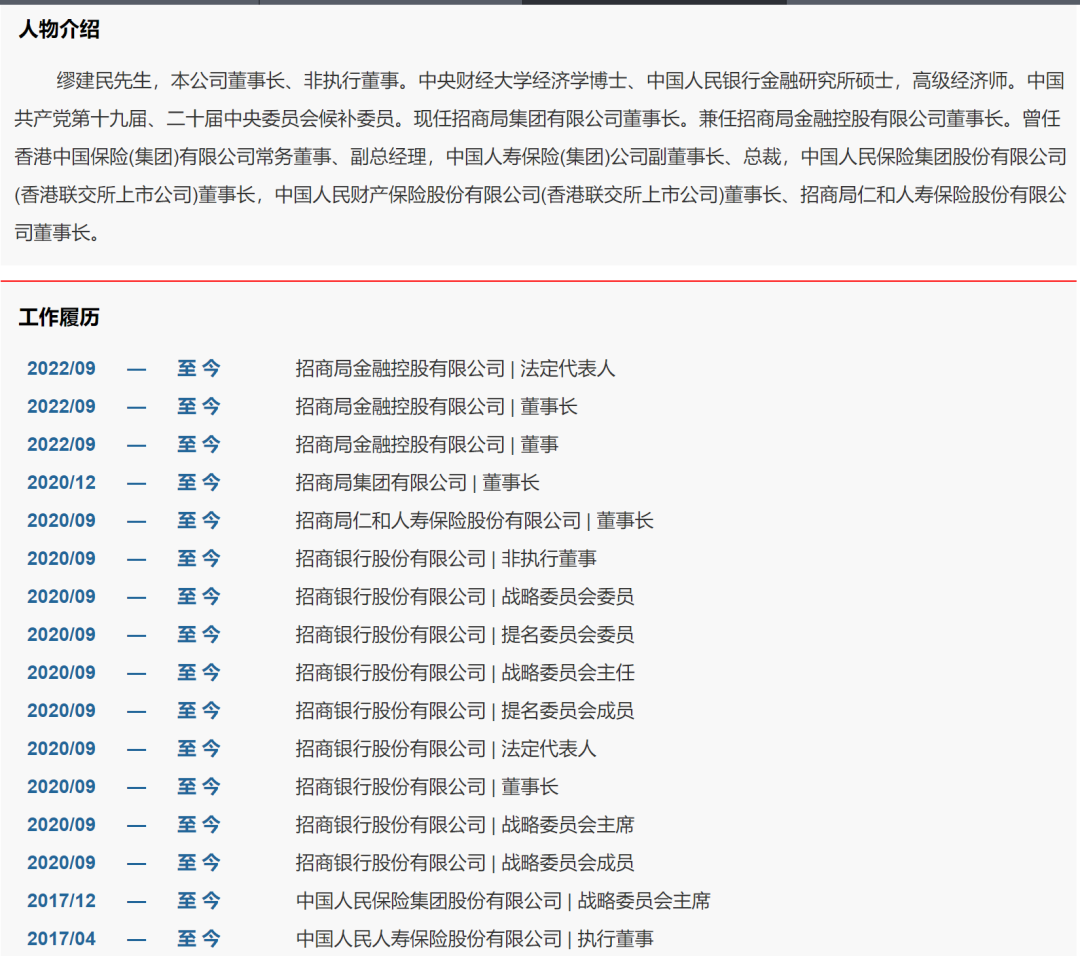Click 2022/09 date in 招商局金融控股 法定代表人 row

tap(61, 368)
